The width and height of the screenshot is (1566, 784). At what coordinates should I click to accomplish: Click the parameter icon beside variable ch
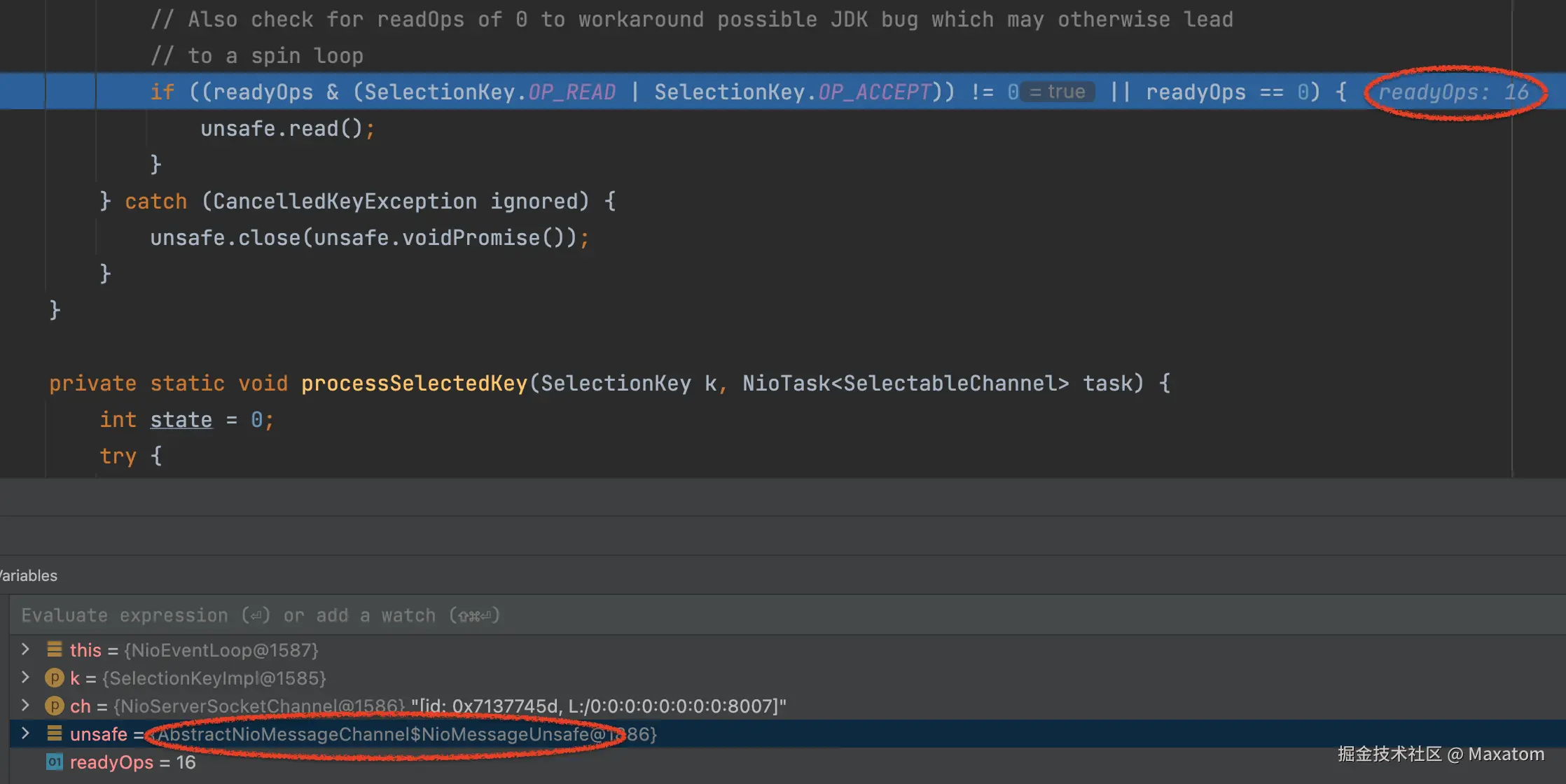pos(54,706)
